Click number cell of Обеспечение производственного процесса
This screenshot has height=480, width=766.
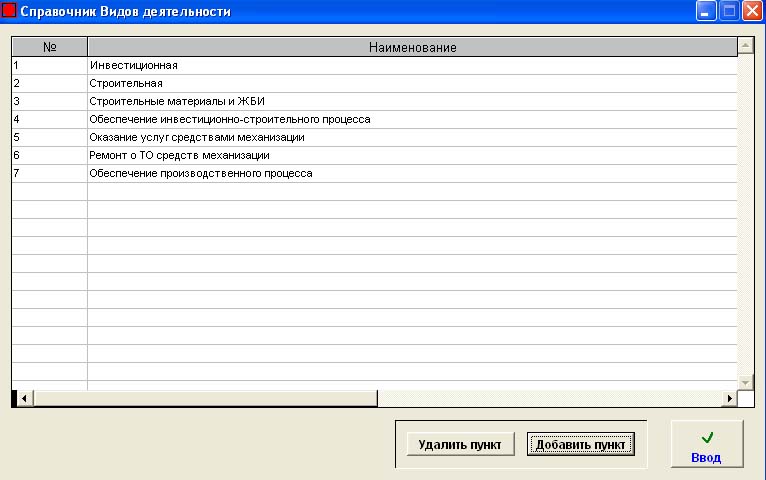coord(49,174)
